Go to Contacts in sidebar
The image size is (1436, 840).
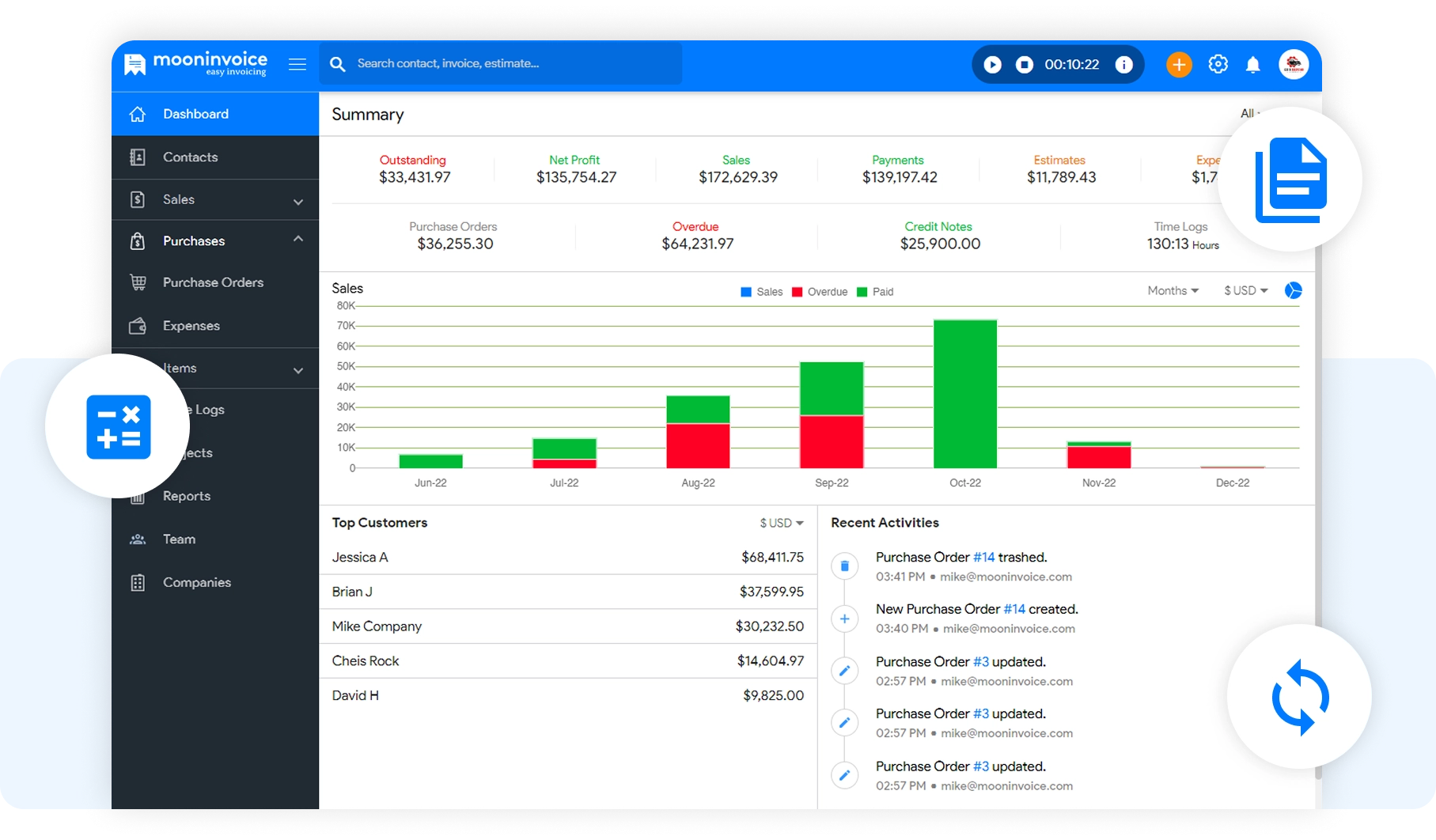tap(190, 157)
